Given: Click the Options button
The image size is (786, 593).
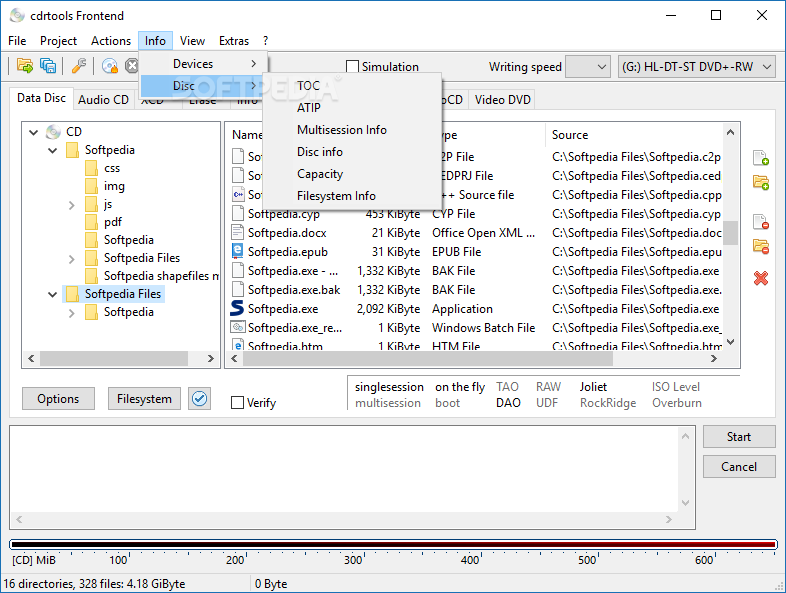Looking at the screenshot, I should (58, 399).
